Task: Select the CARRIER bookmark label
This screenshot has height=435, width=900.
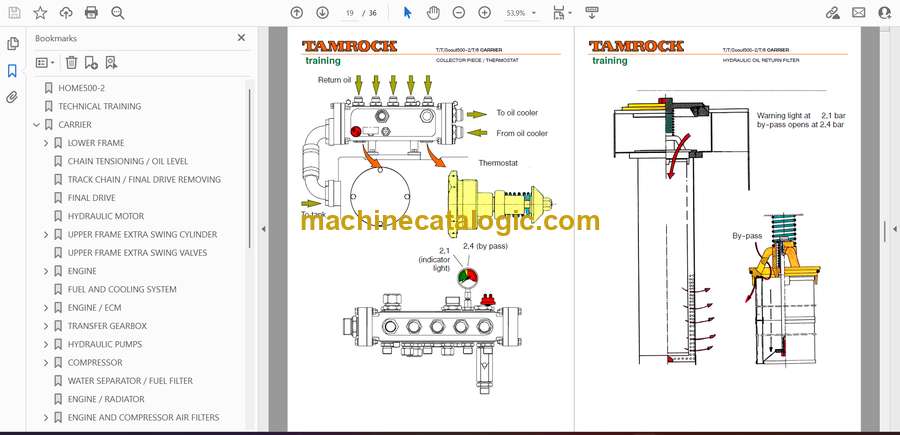Action: 75,125
